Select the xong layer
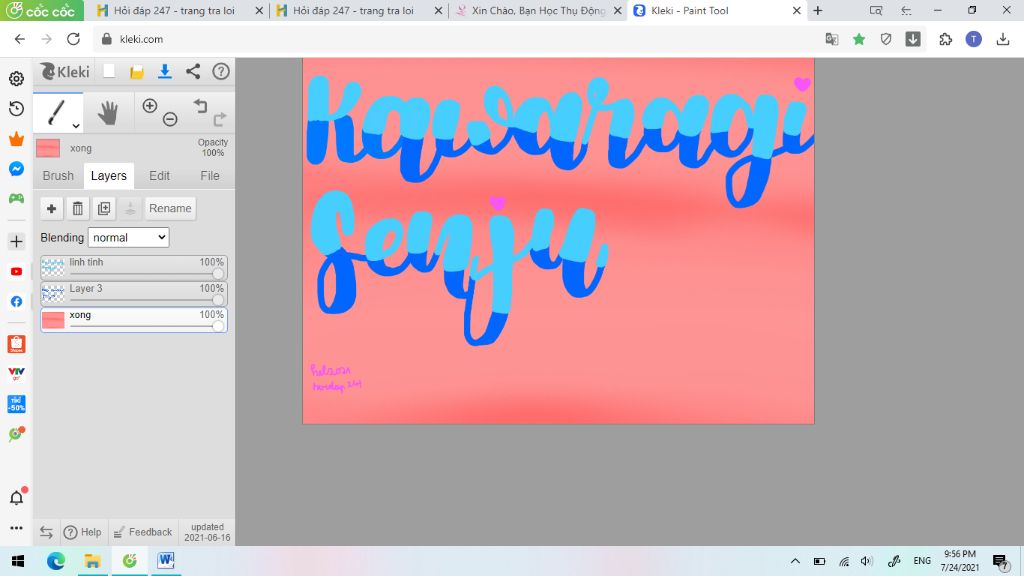The image size is (1024, 576). pos(134,319)
